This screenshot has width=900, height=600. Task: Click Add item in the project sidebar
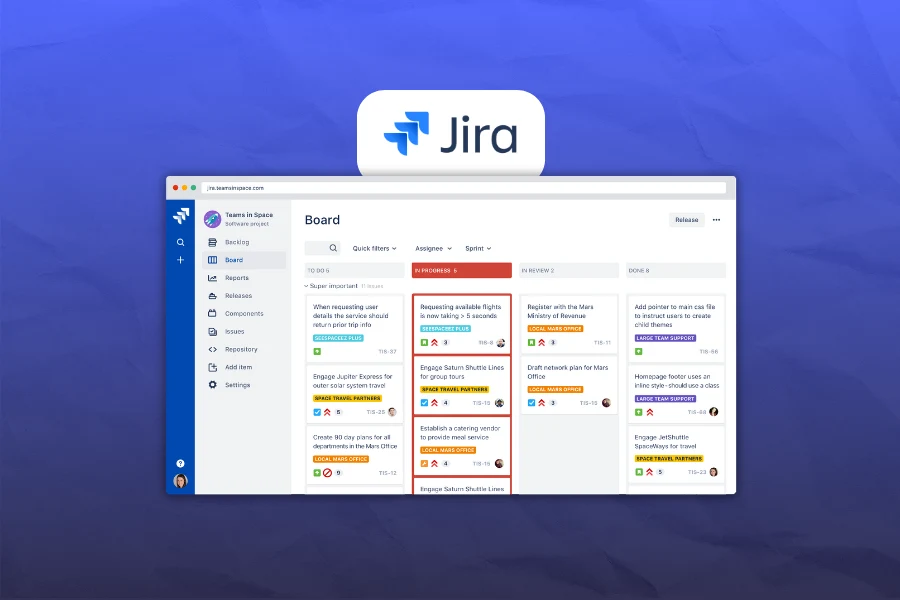[x=244, y=367]
